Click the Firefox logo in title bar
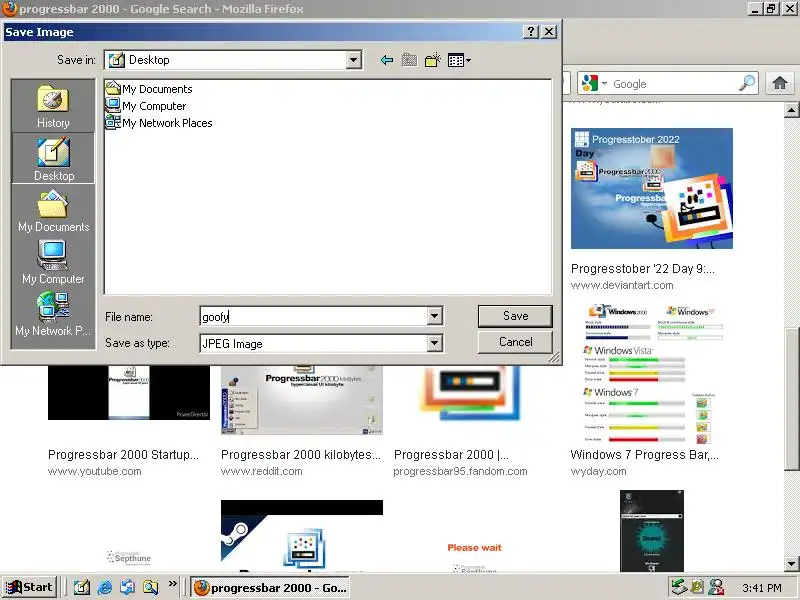The width and height of the screenshot is (800, 600). (x=9, y=9)
